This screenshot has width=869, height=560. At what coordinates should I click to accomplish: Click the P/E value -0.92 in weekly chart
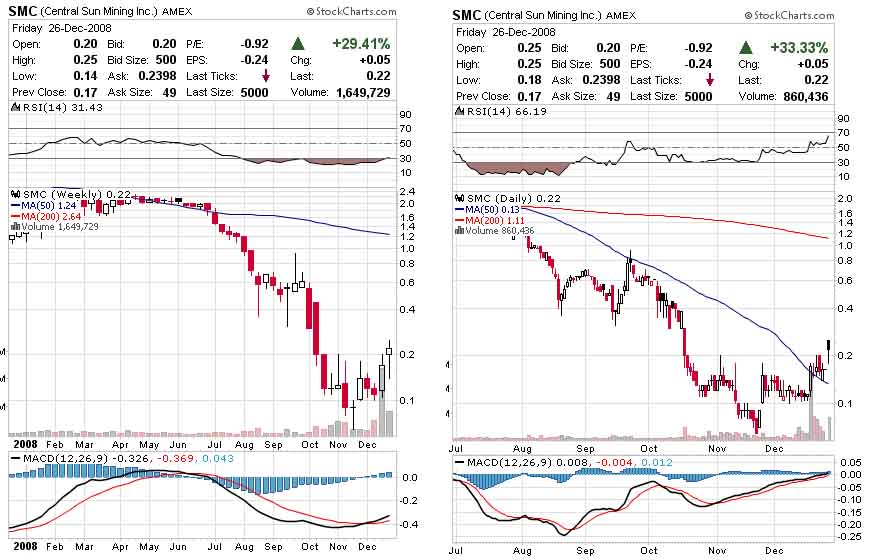pos(254,44)
